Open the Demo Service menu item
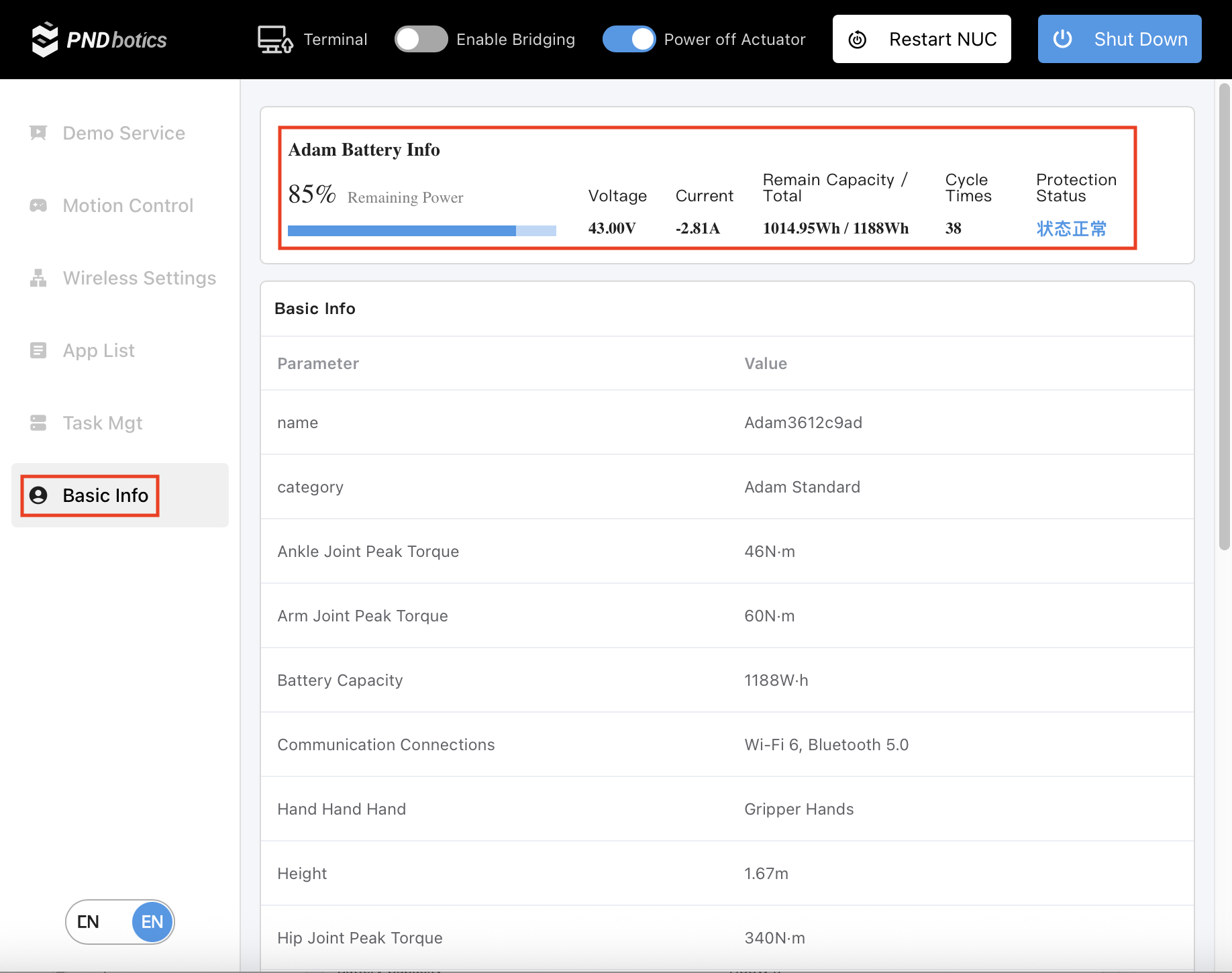 (123, 133)
